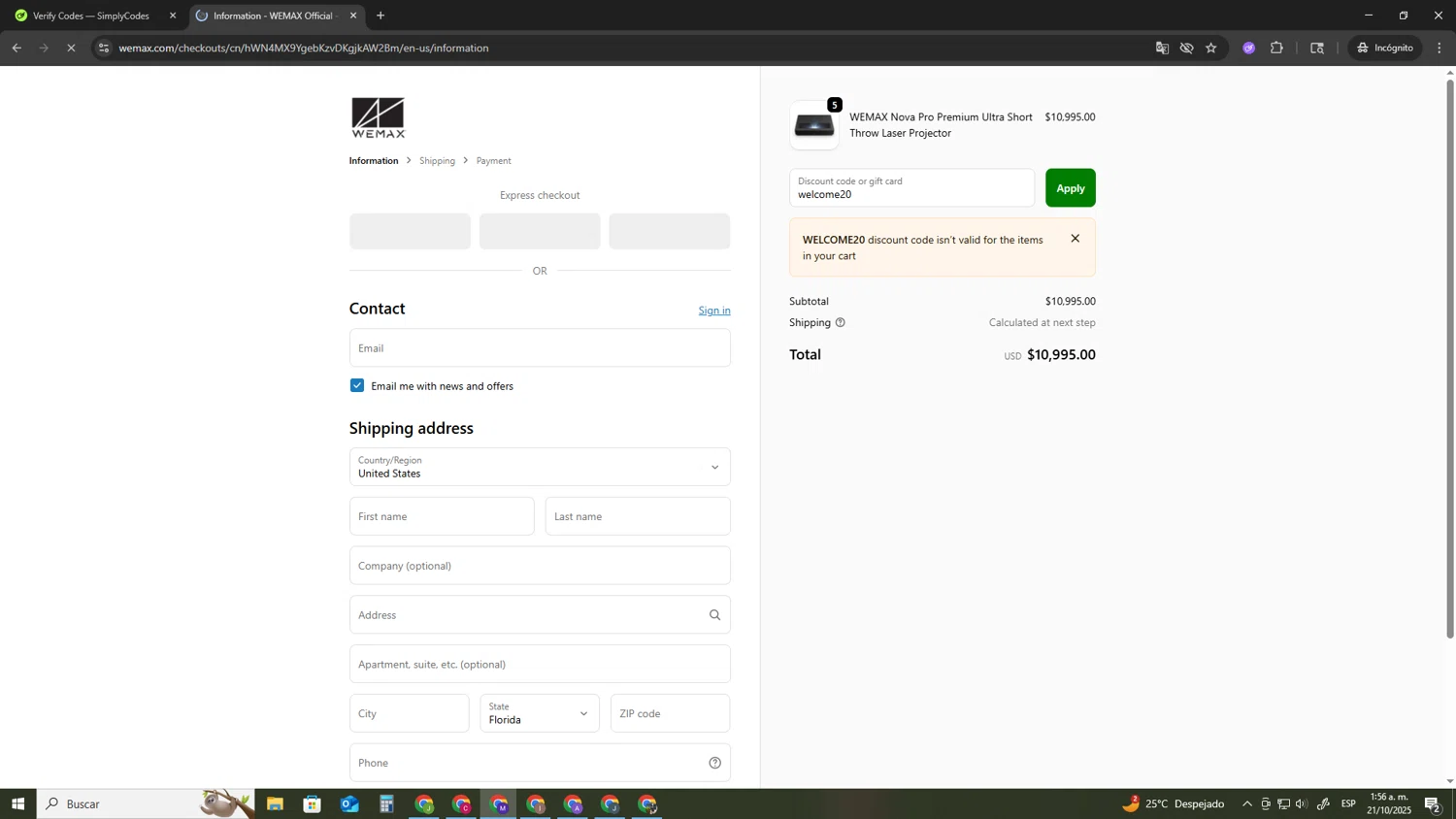Screen dimensions: 1456x819
Task: Open the Incógnito profile button
Action: tap(1385, 48)
